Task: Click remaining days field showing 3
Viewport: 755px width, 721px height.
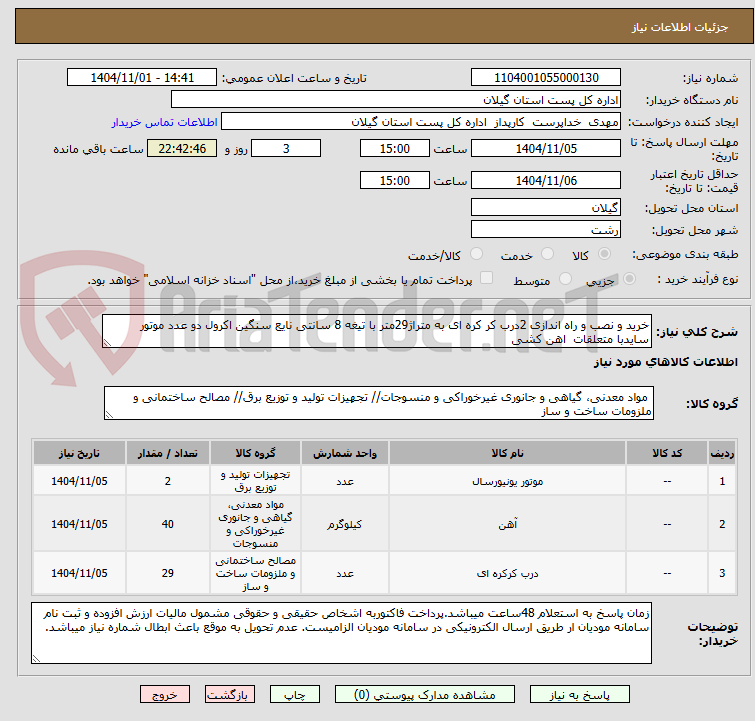Action: click(x=286, y=148)
